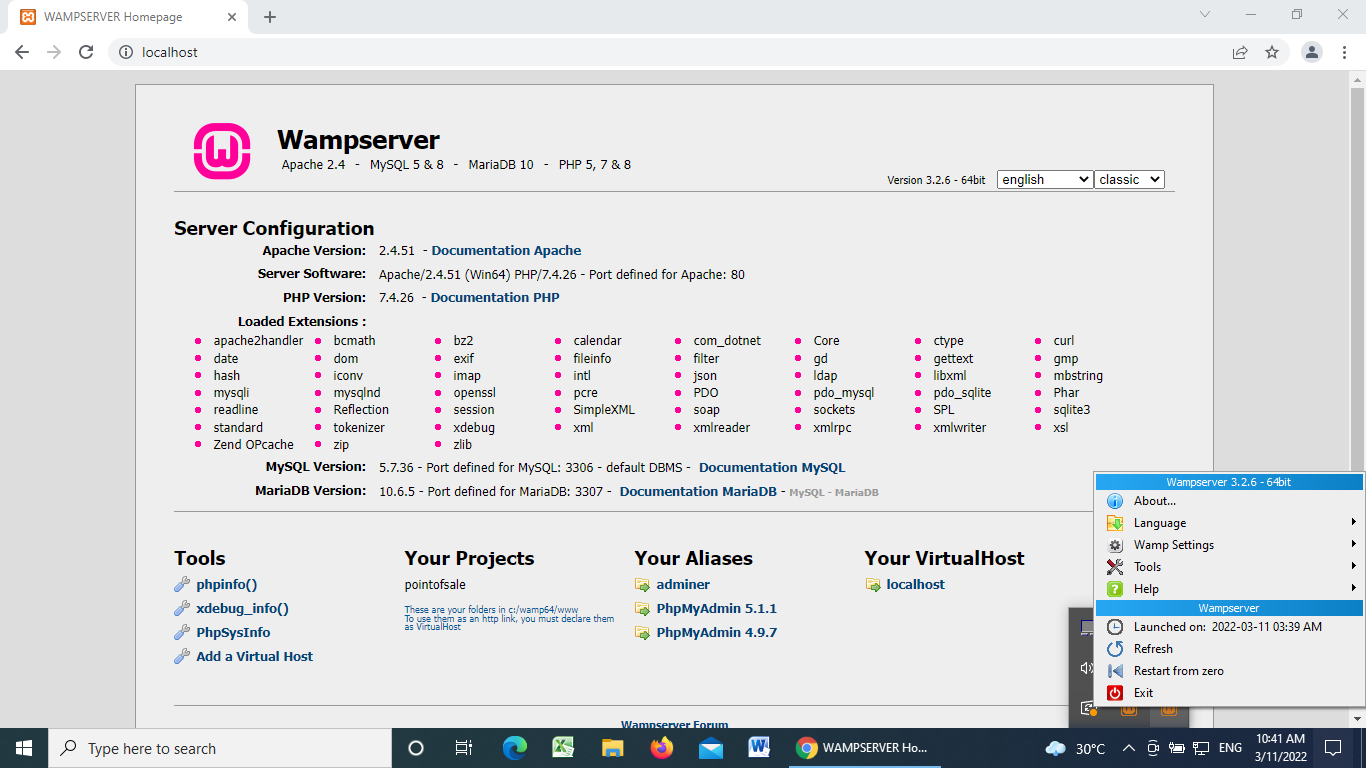Click the share icon in the address bar
The height and width of the screenshot is (768, 1366).
pos(1240,52)
